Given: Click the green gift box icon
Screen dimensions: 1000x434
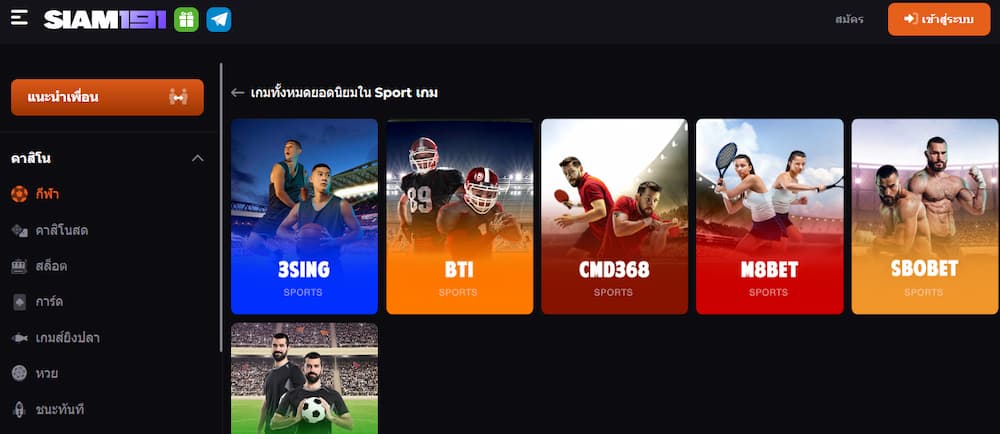Looking at the screenshot, I should pyautogui.click(x=186, y=20).
